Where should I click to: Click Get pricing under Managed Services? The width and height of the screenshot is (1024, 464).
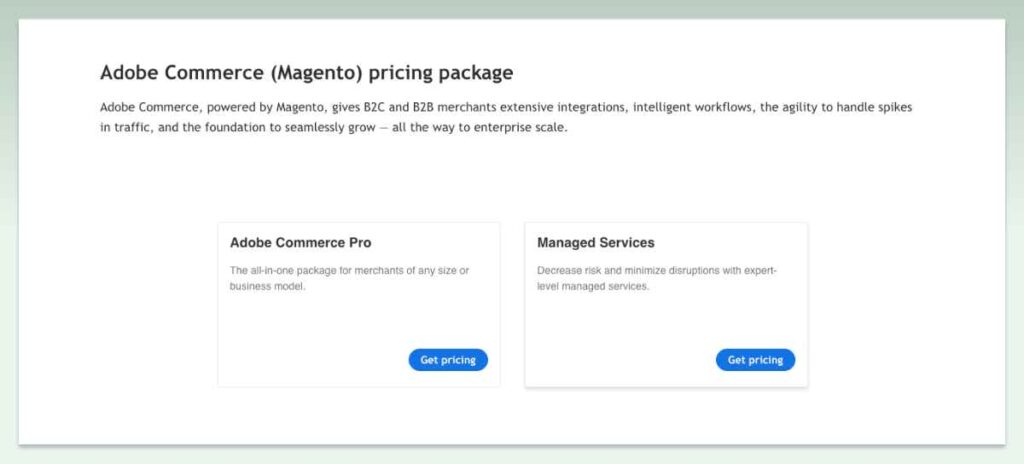point(755,360)
